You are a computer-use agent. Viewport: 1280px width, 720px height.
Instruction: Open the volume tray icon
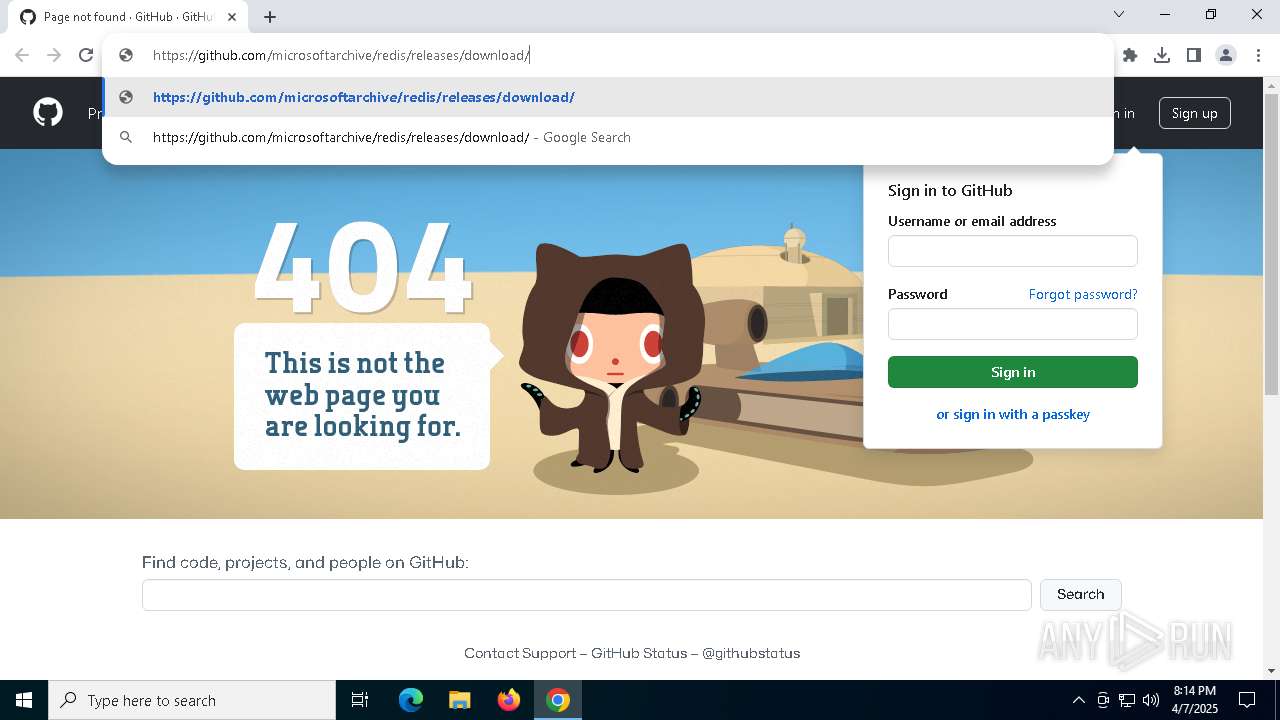click(1151, 700)
